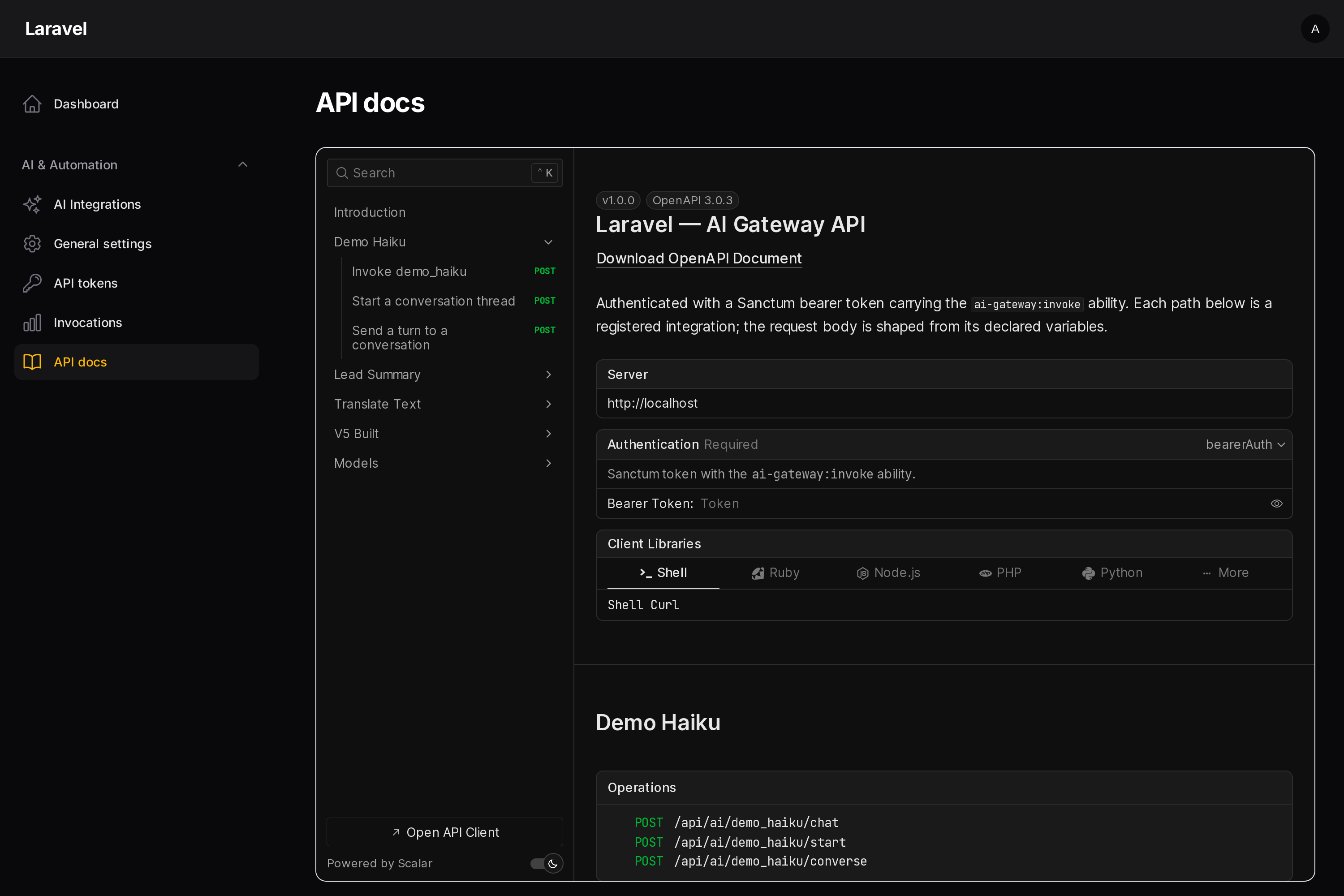The width and height of the screenshot is (1344, 896).
Task: Expand the Translate Text group
Action: (x=548, y=404)
